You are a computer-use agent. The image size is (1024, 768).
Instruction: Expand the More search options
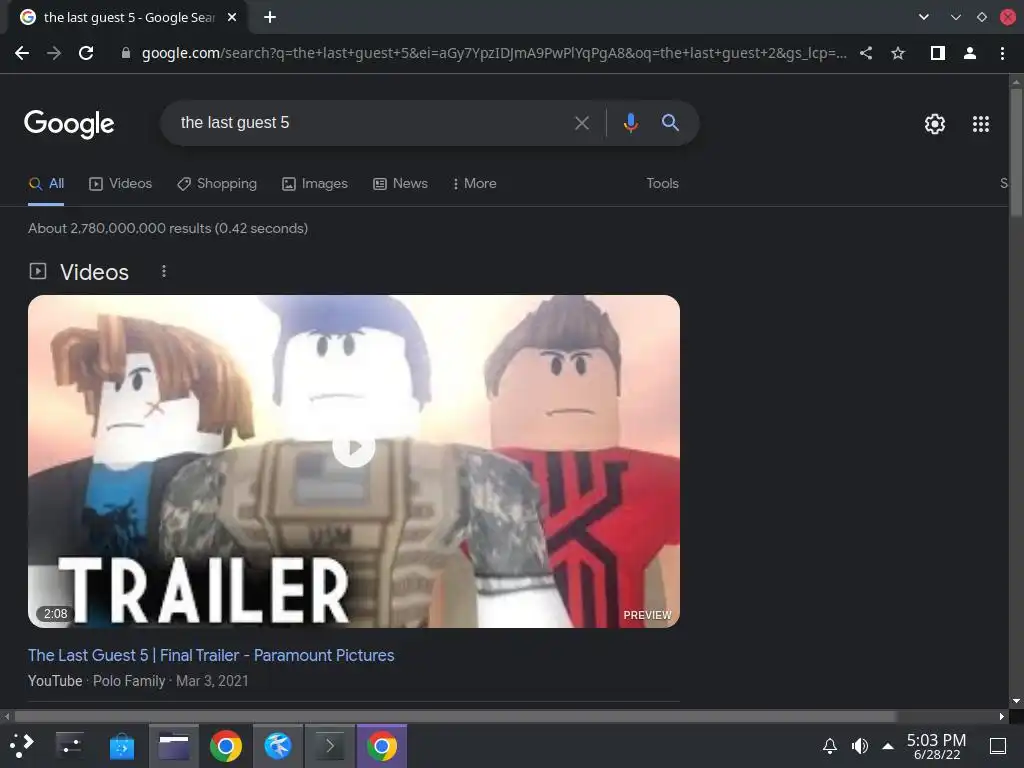point(474,184)
